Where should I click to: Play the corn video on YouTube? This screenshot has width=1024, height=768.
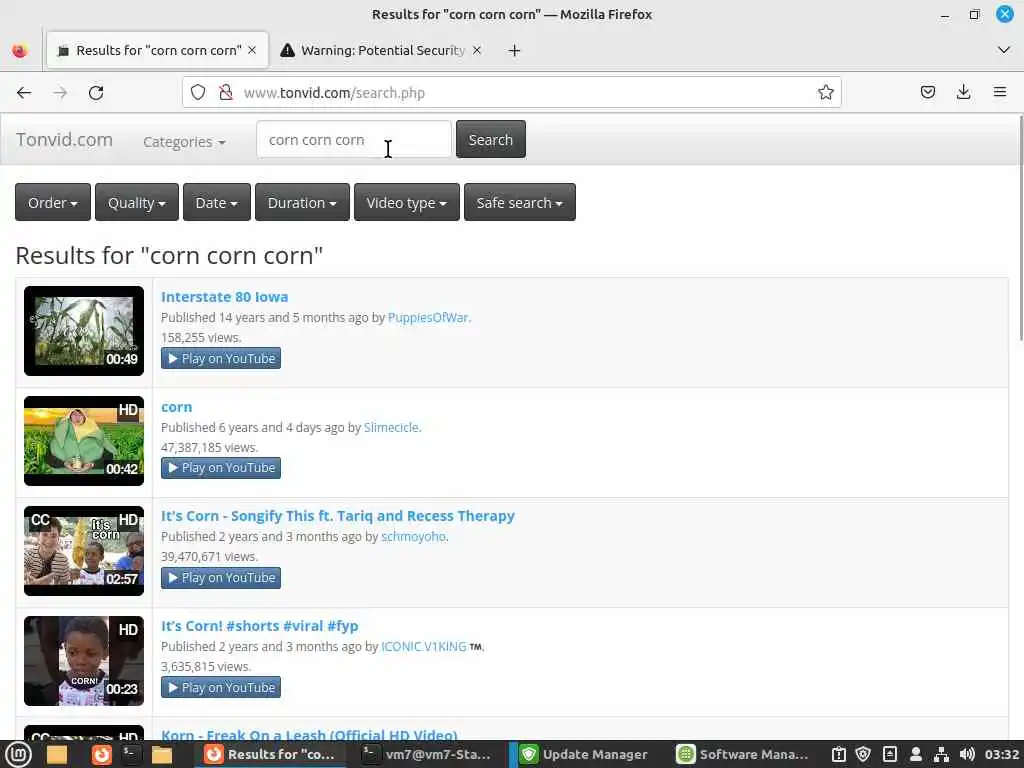[x=221, y=468]
